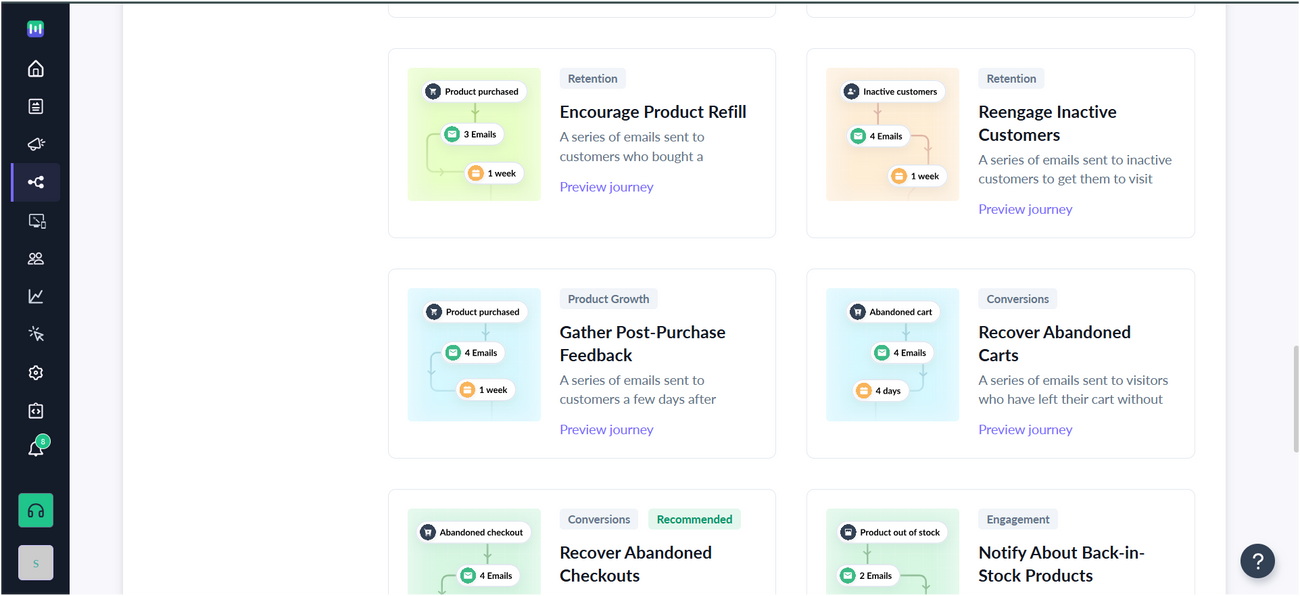Open the Recover Abandoned Carts title
Screen dimensions: 1300x596
[1054, 343]
